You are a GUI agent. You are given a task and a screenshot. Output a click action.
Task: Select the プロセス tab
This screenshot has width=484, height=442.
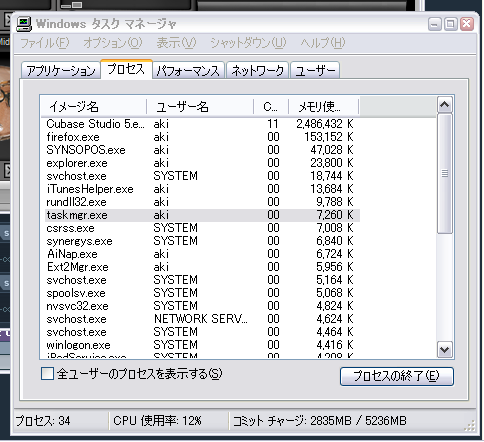[x=126, y=69]
